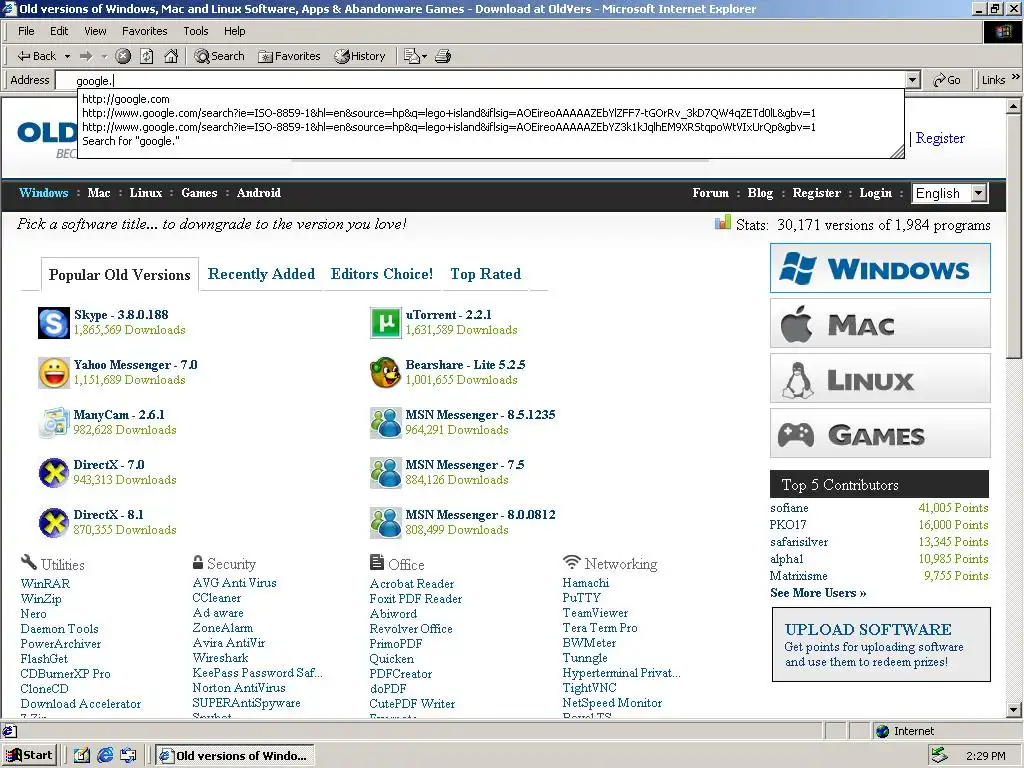Click the Skype app icon
1024x768 pixels.
(x=54, y=323)
